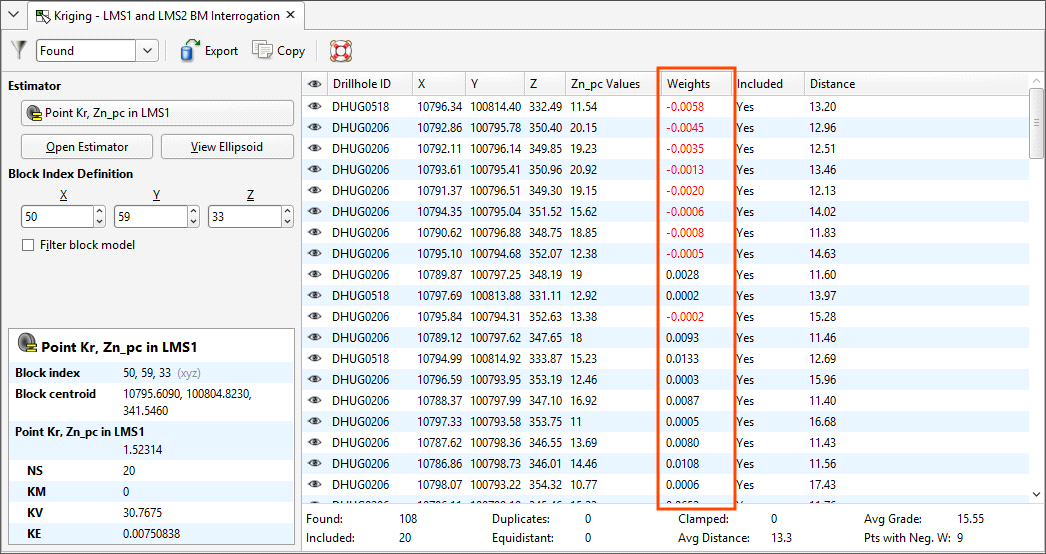Image resolution: width=1046 pixels, height=554 pixels.
Task: Click the KE value 0.00750838
Action: (x=151, y=533)
